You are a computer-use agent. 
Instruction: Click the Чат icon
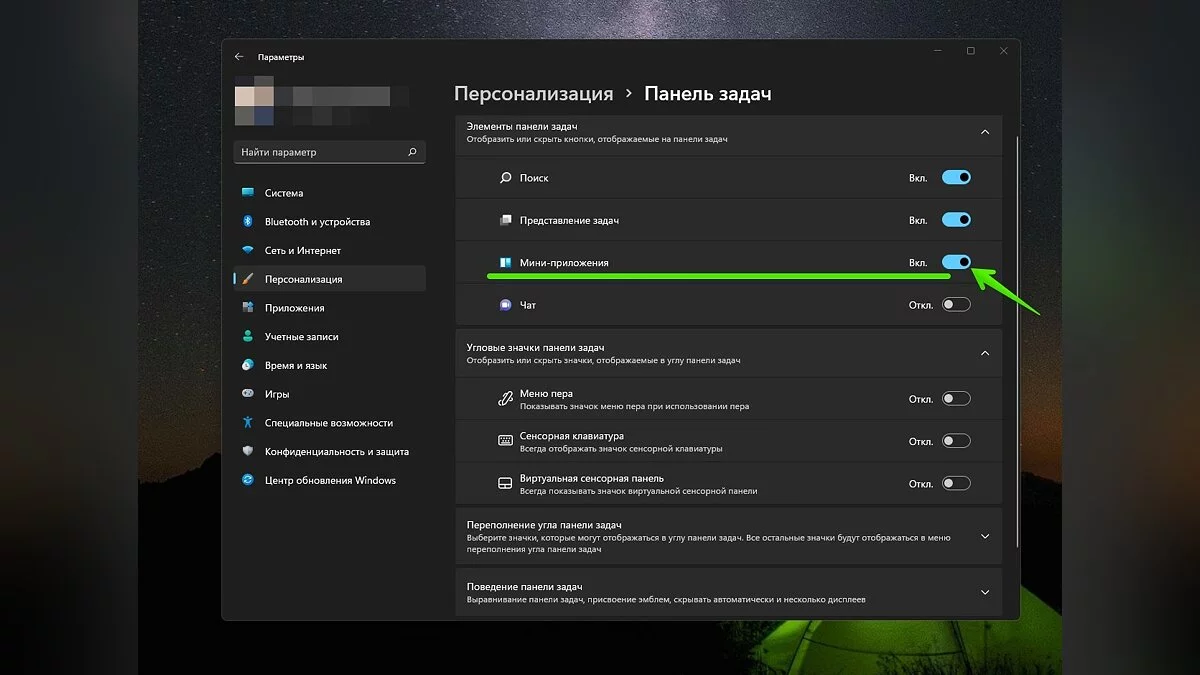tap(505, 305)
